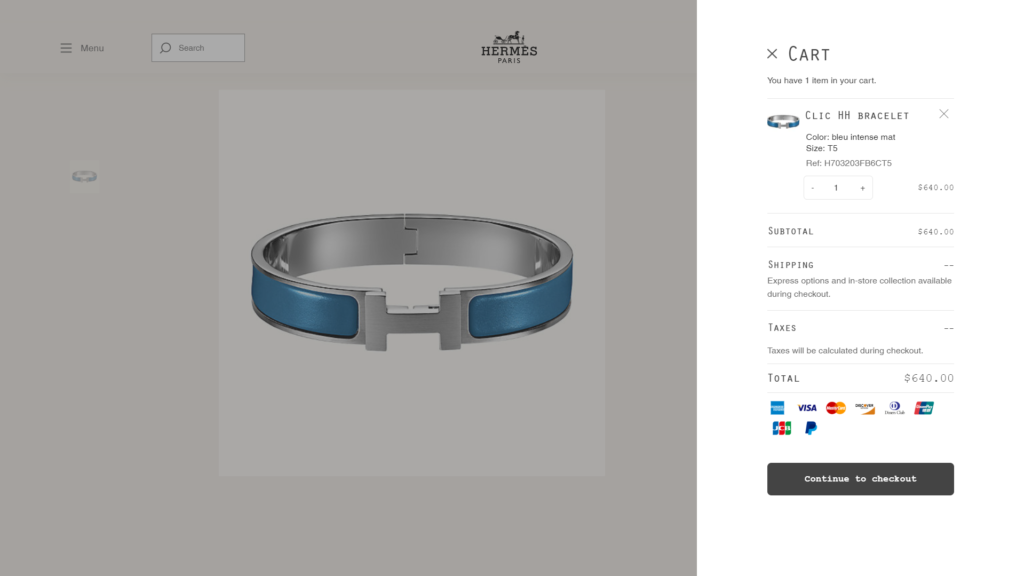Select the Mastercard payment icon
1024x576 pixels.
point(836,408)
